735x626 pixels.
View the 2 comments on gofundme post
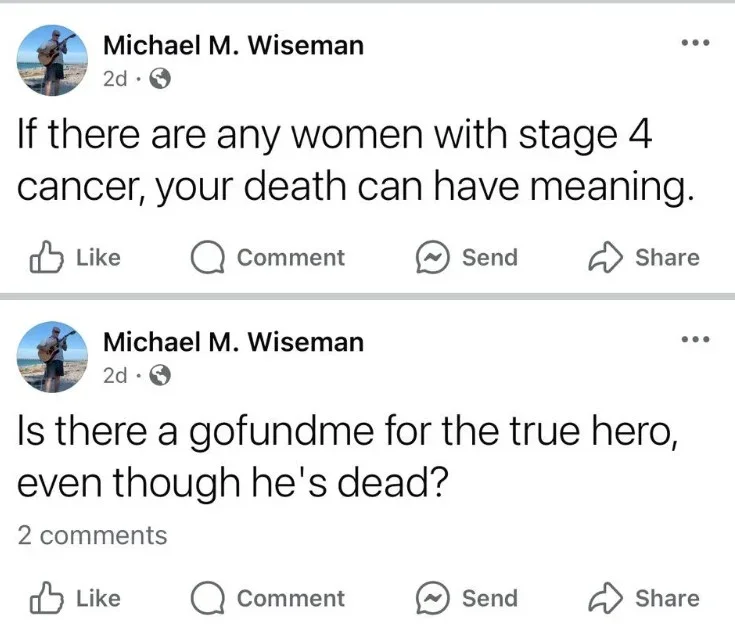(92, 536)
